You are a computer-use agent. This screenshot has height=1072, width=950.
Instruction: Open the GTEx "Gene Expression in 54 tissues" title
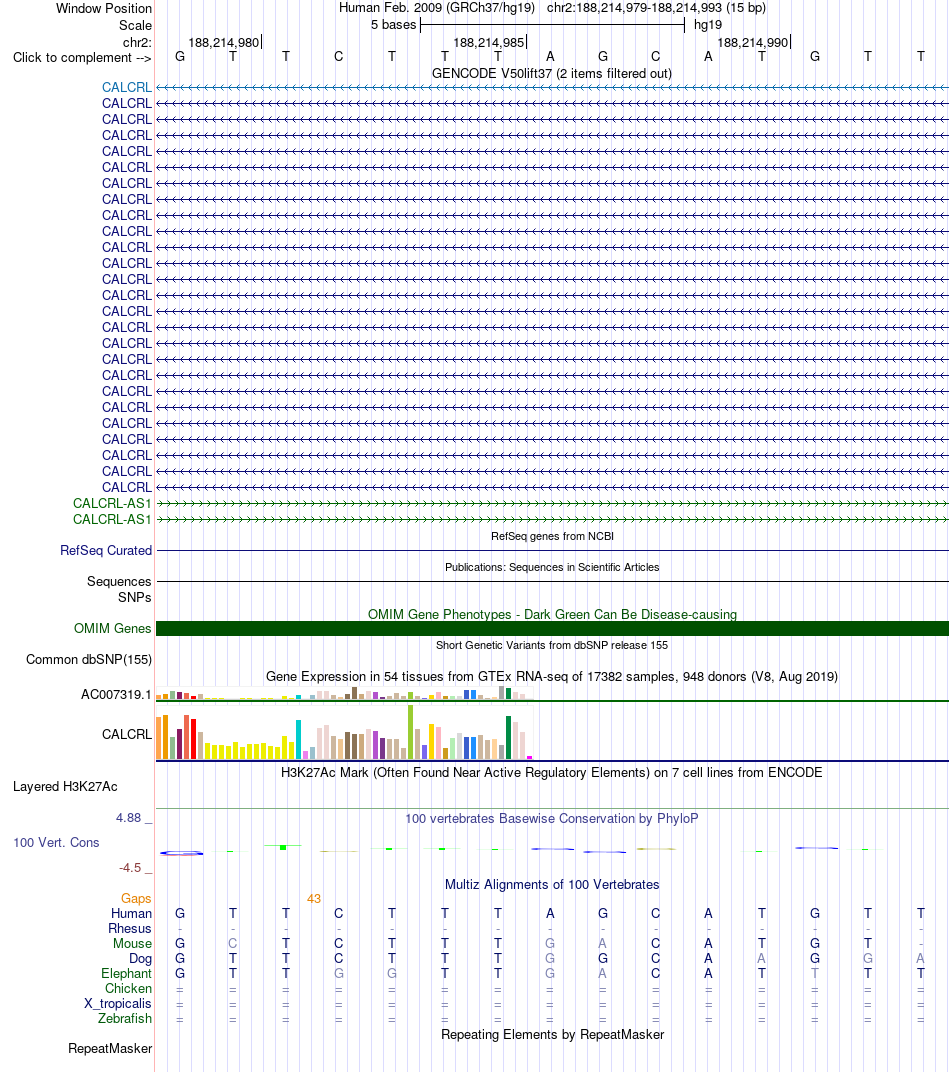click(x=552, y=676)
